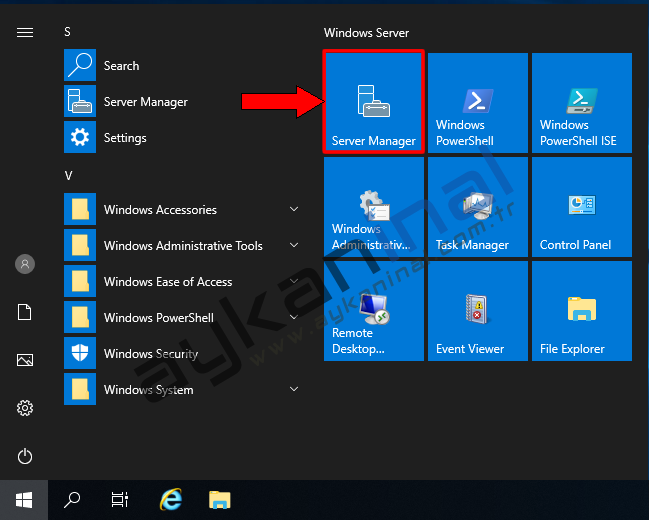
Task: Open the Server Manager tile
Action: pyautogui.click(x=374, y=102)
